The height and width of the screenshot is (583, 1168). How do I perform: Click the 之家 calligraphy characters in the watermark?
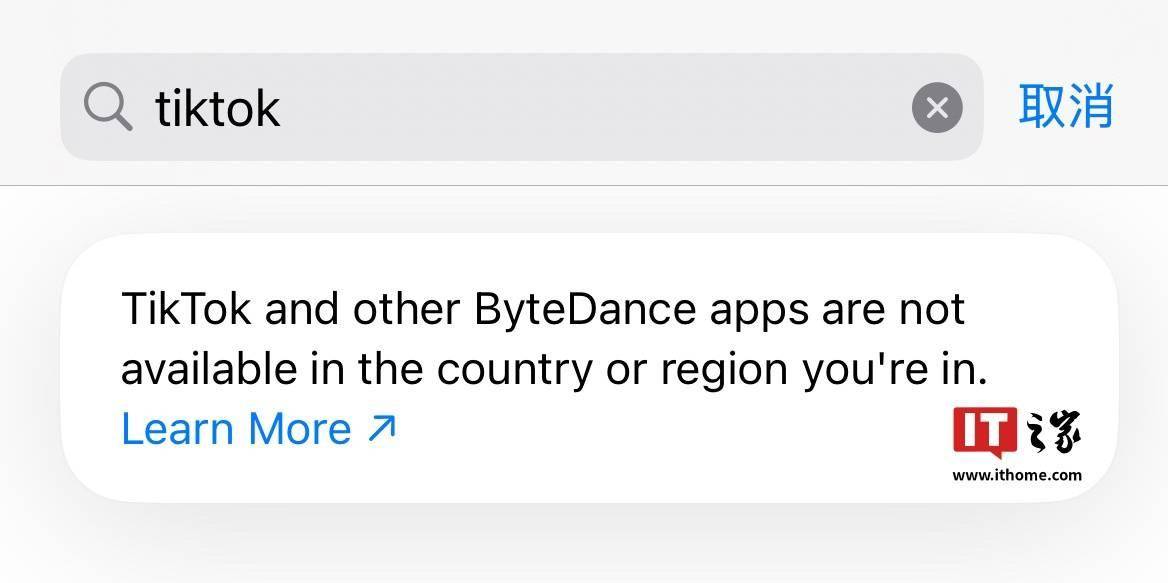pyautogui.click(x=1053, y=433)
